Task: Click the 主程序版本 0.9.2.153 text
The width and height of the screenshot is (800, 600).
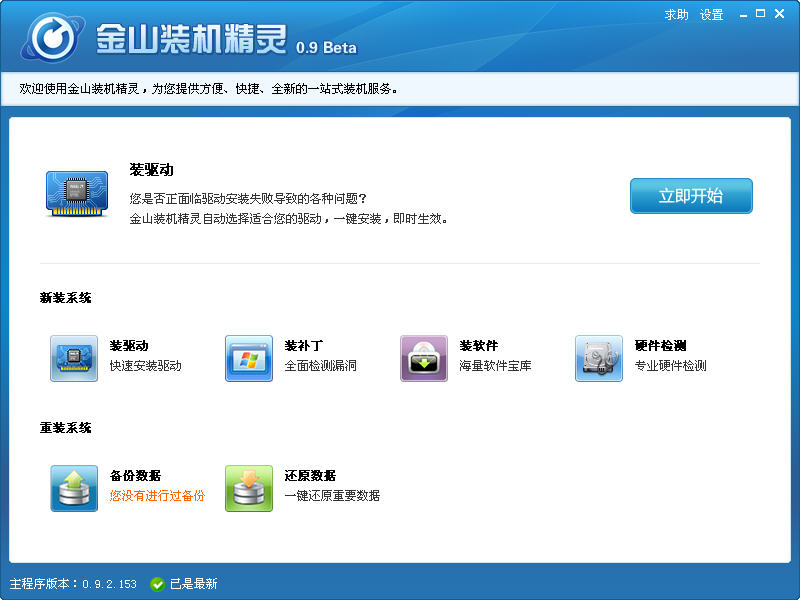Action: coord(73,584)
